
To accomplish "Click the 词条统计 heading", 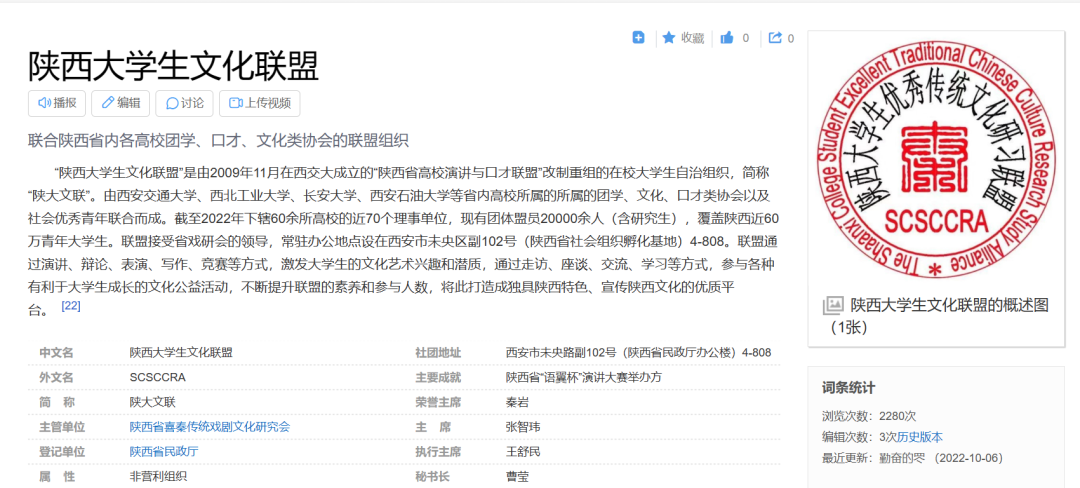I will 848,388.
